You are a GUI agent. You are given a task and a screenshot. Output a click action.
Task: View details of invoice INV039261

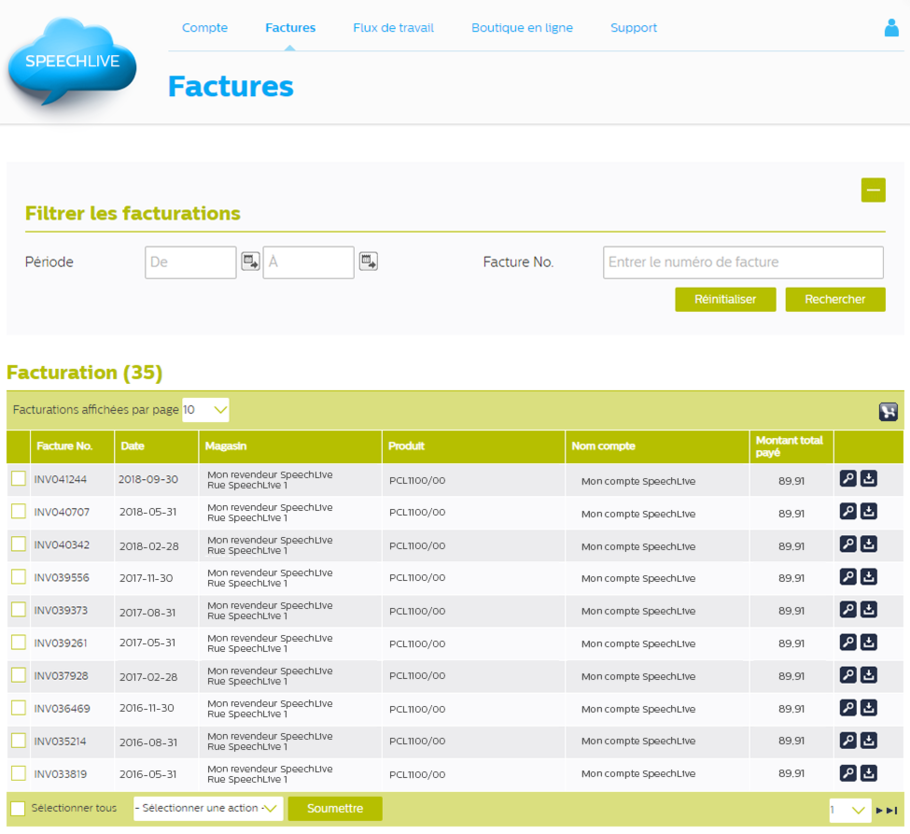point(848,642)
